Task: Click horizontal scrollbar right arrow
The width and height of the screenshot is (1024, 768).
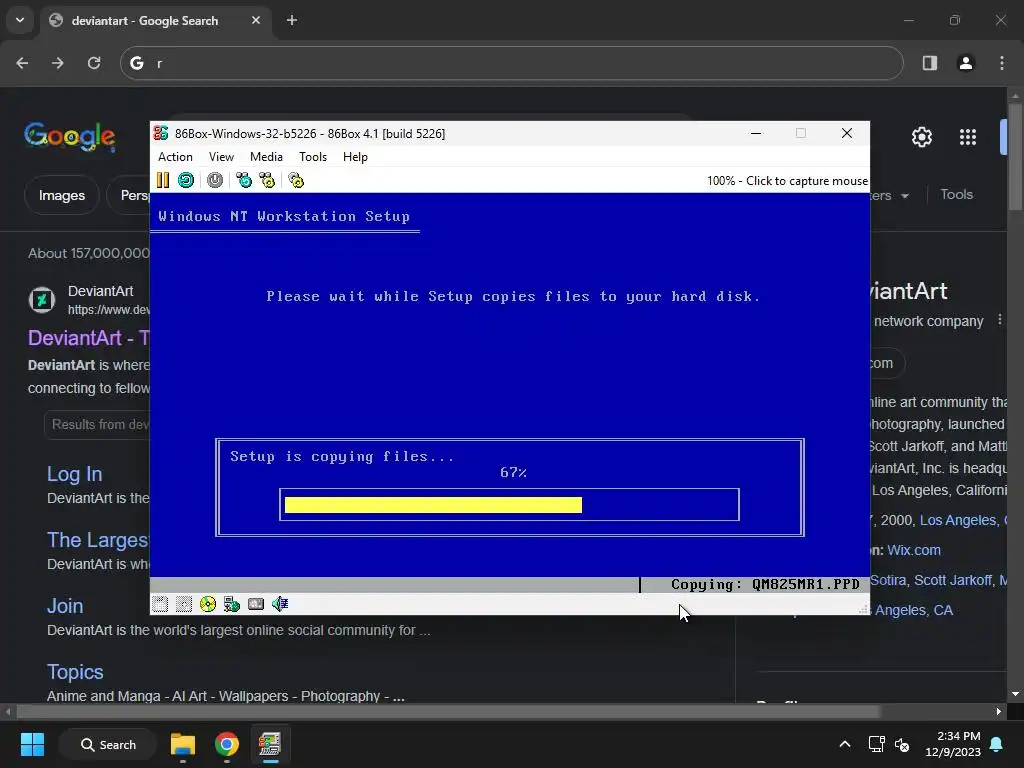Action: point(999,711)
